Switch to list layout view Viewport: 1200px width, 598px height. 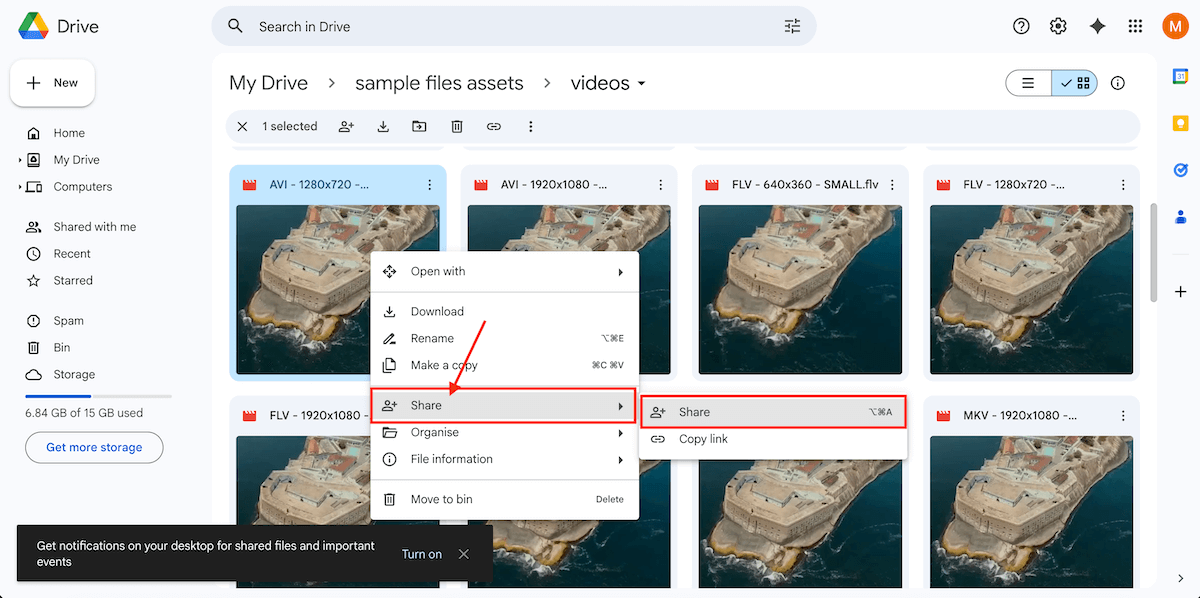click(1028, 83)
